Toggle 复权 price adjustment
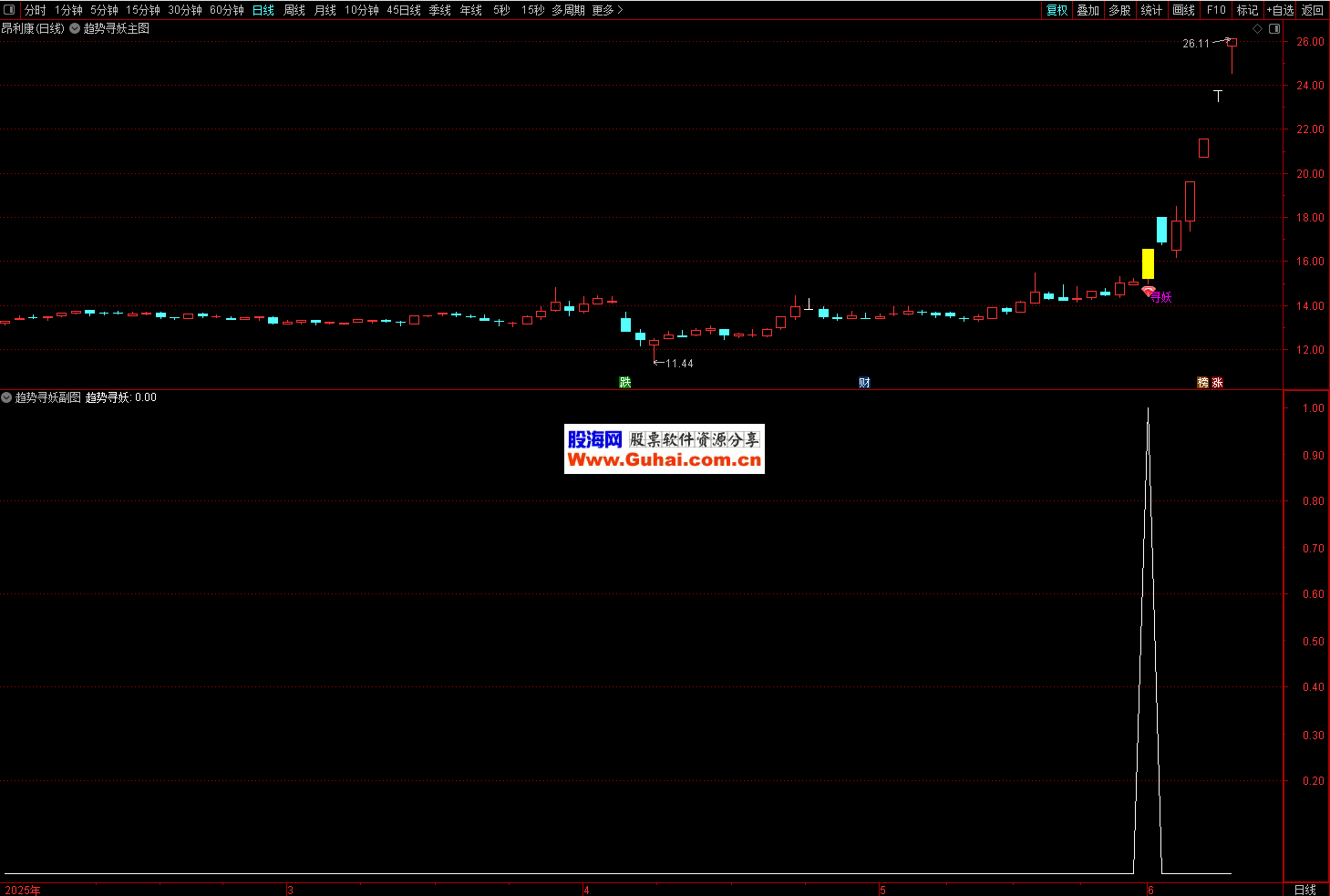 (x=1057, y=10)
